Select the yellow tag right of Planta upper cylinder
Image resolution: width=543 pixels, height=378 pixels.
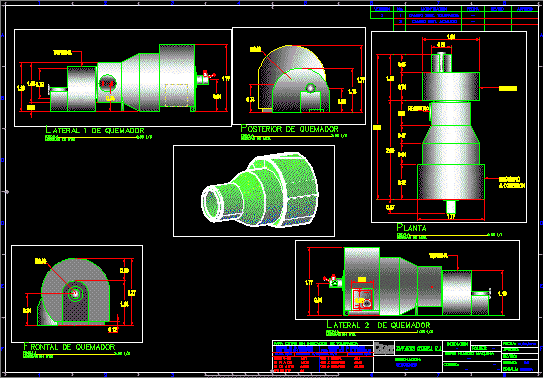pyautogui.click(x=508, y=88)
